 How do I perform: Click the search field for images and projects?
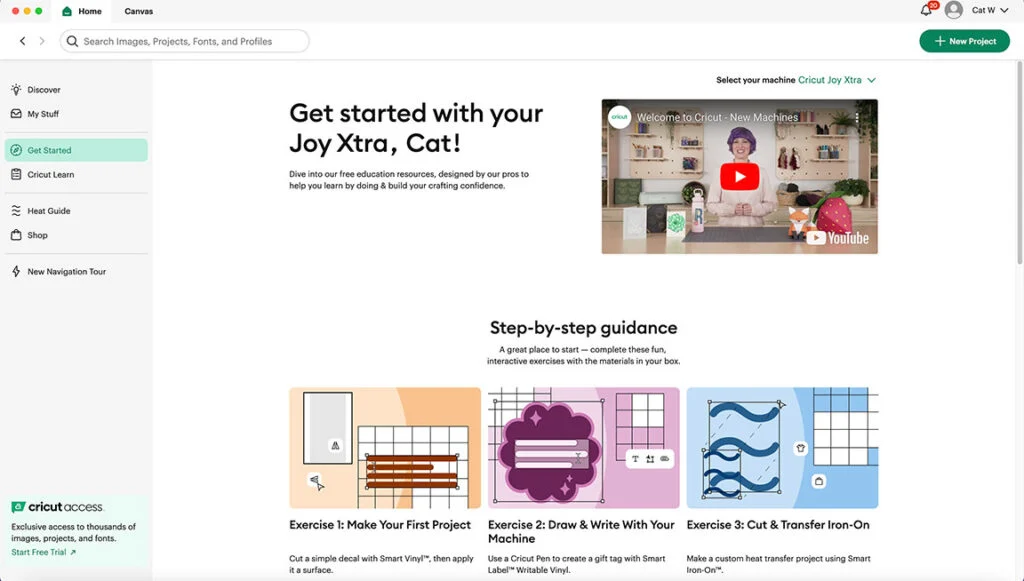(x=184, y=41)
